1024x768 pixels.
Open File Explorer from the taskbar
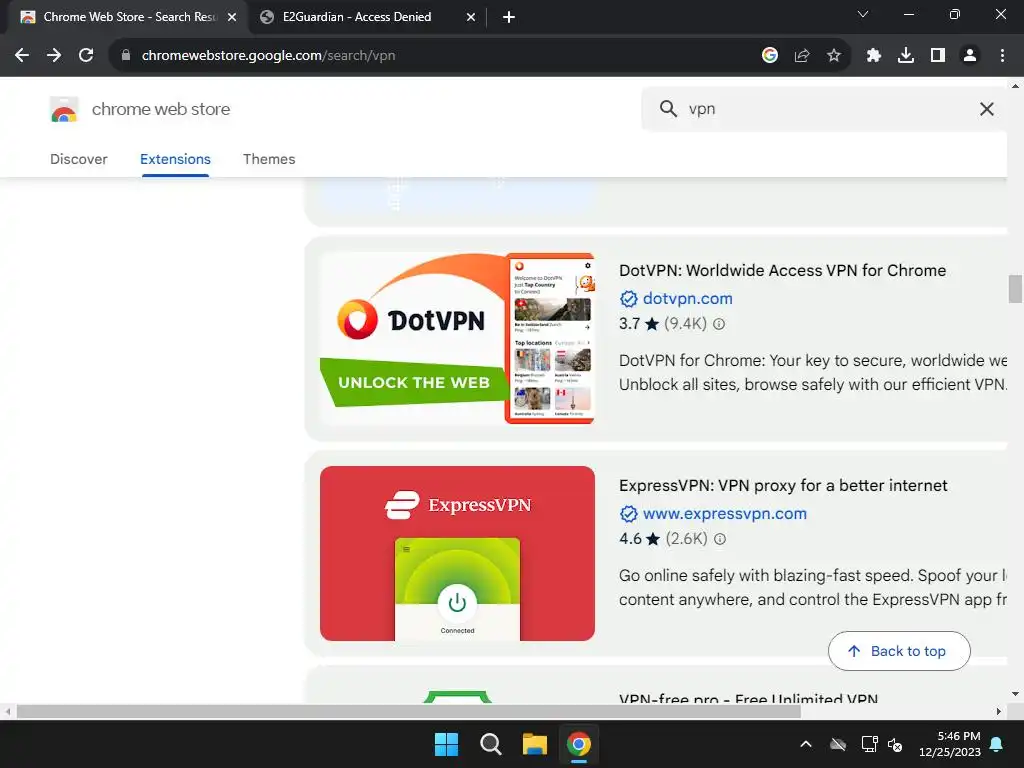[534, 744]
